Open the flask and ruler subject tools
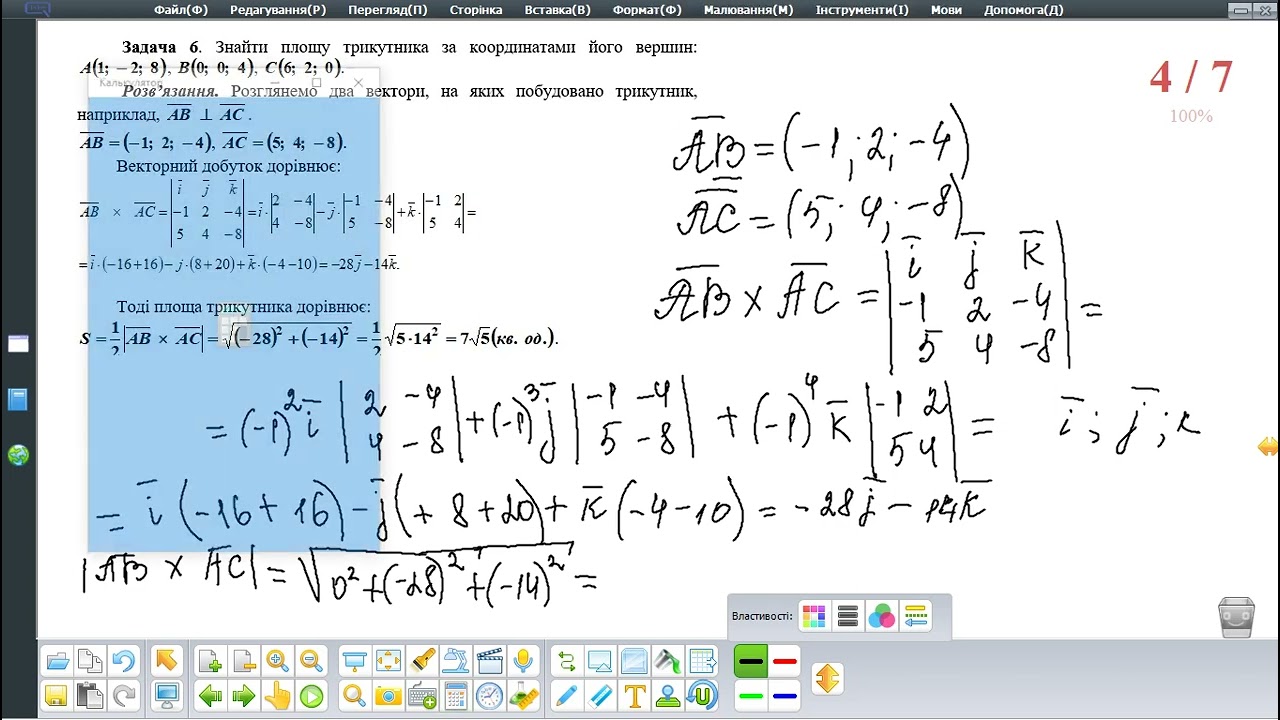Viewport: 1280px width, 720px height. pos(521,695)
